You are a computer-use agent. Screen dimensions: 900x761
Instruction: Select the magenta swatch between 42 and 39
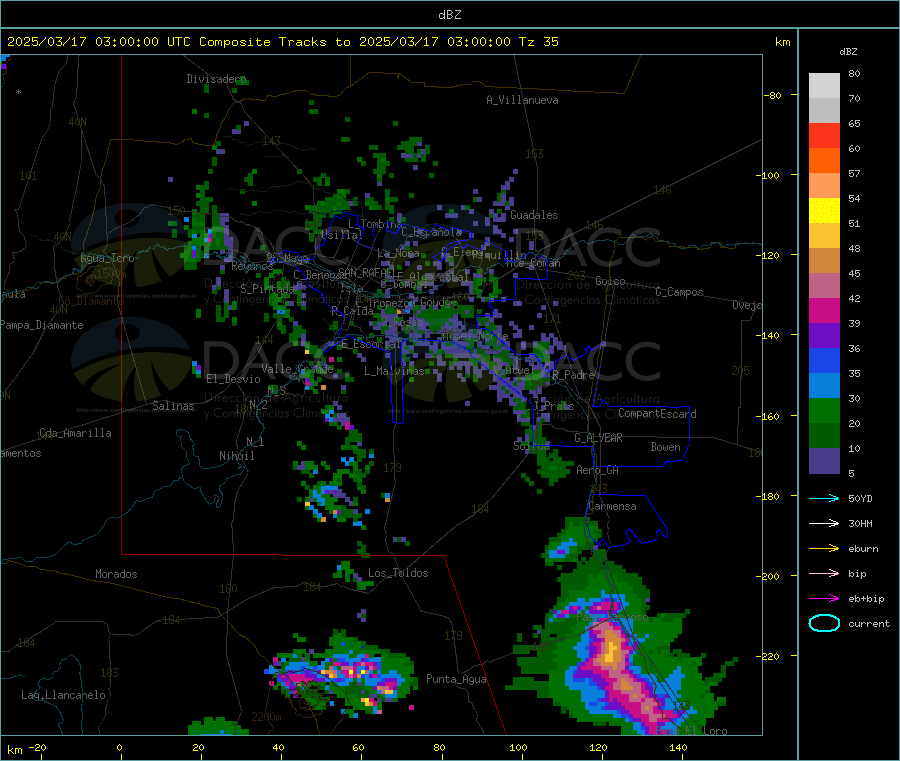click(824, 310)
